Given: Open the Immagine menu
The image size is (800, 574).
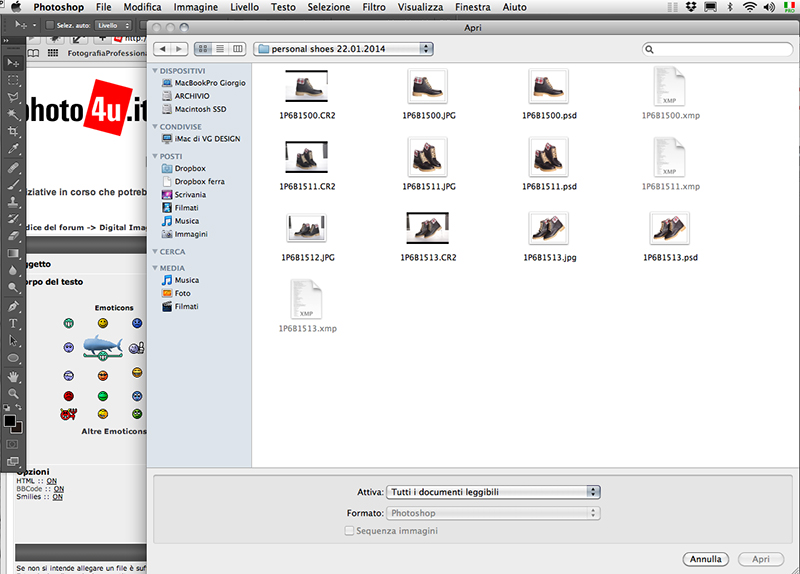Looking at the screenshot, I should click(194, 7).
